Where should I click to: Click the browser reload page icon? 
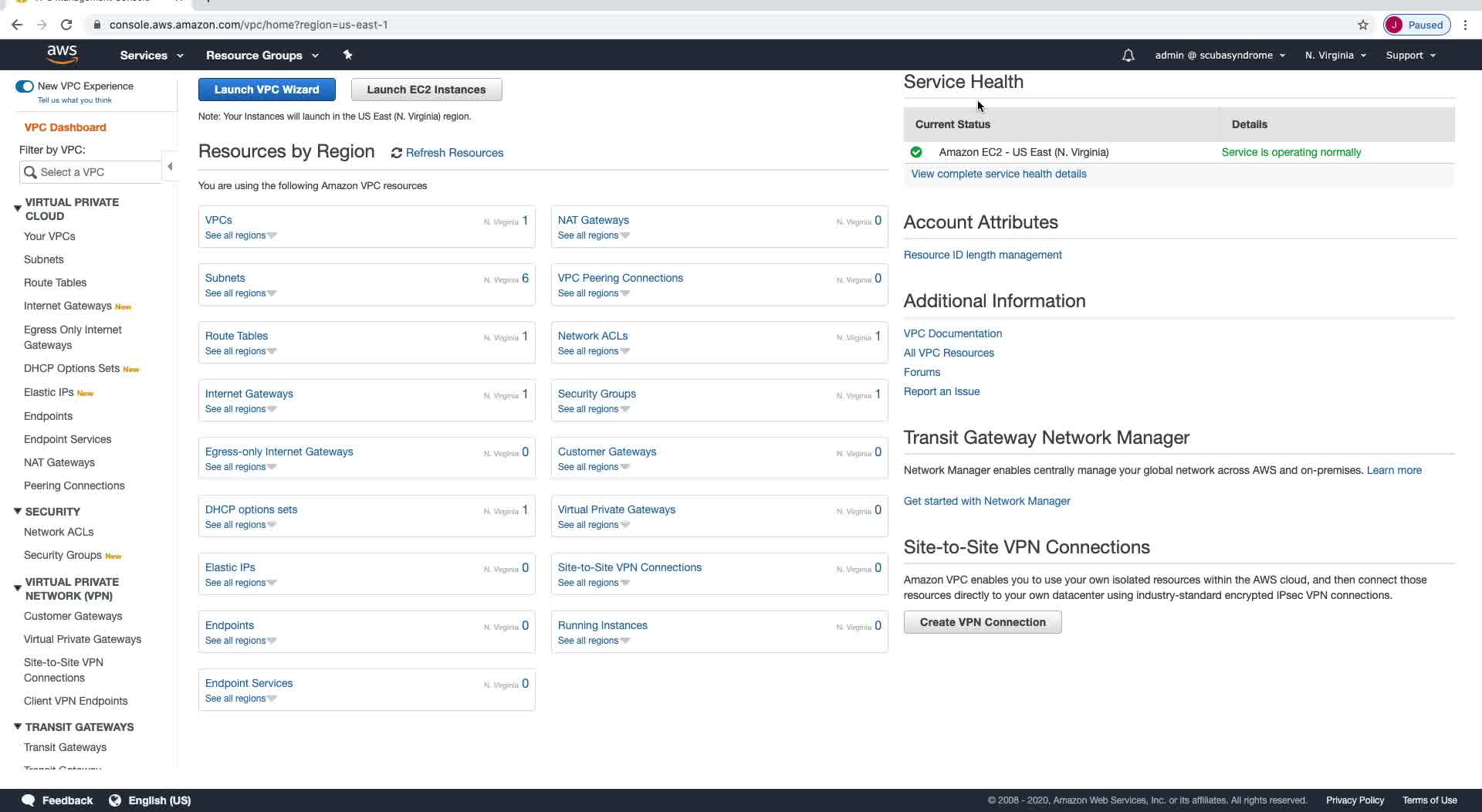[66, 25]
